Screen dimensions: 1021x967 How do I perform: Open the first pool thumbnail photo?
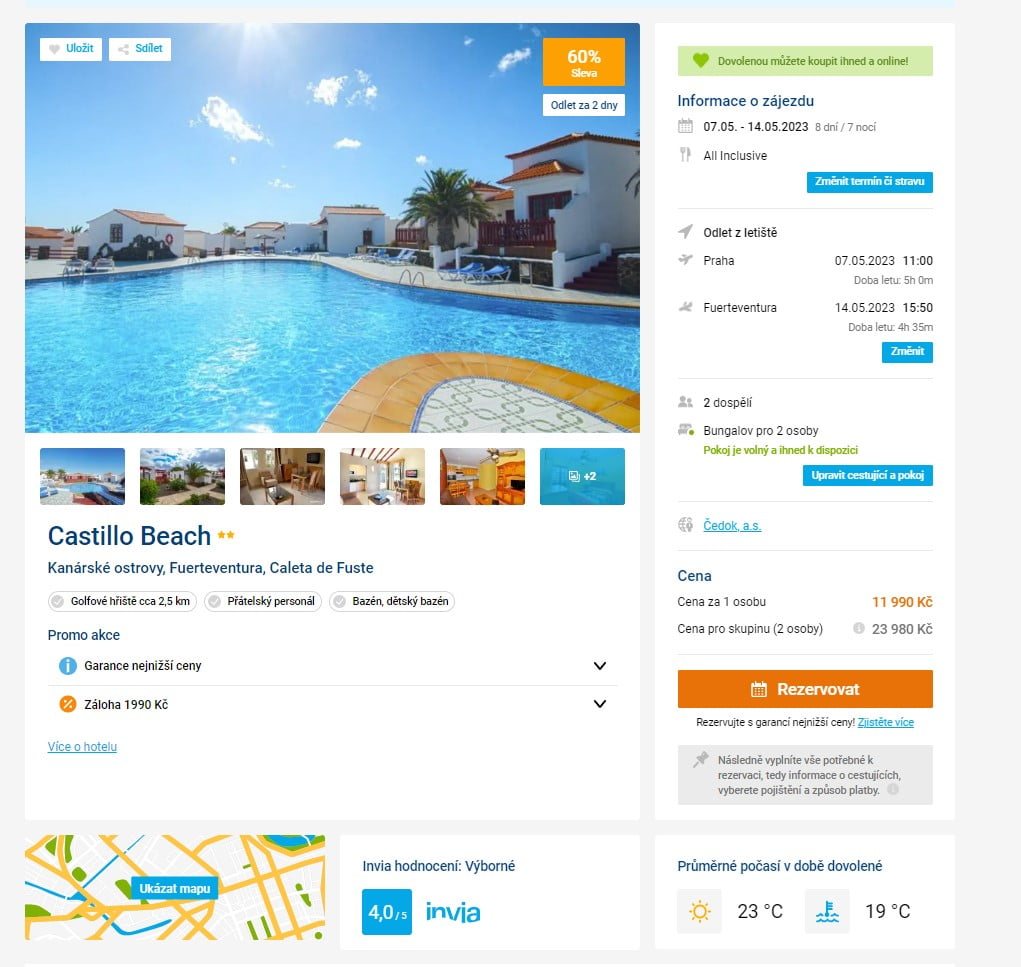point(82,476)
